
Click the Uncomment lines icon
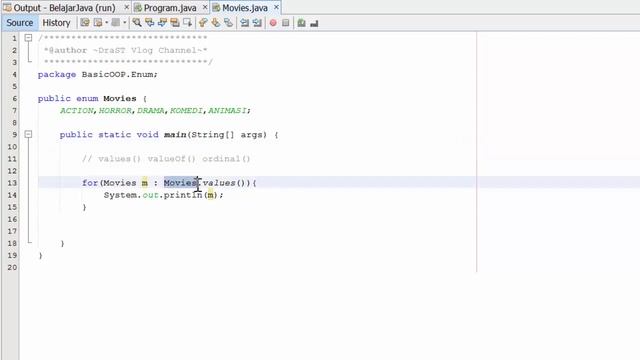point(314,23)
